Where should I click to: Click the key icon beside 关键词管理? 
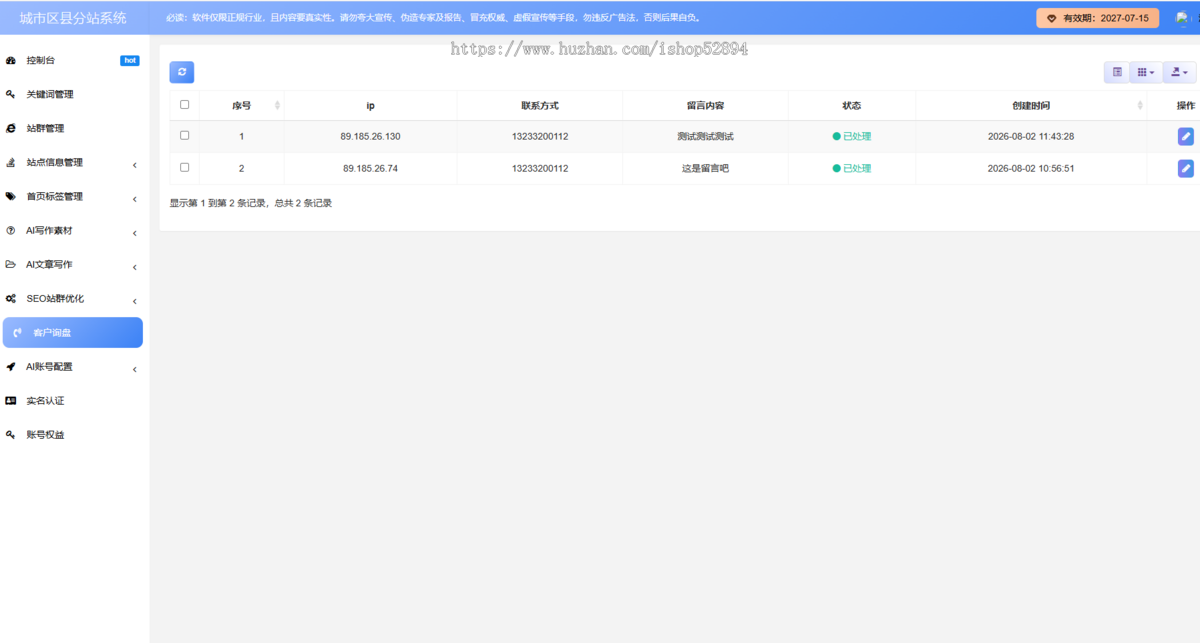(x=11, y=95)
